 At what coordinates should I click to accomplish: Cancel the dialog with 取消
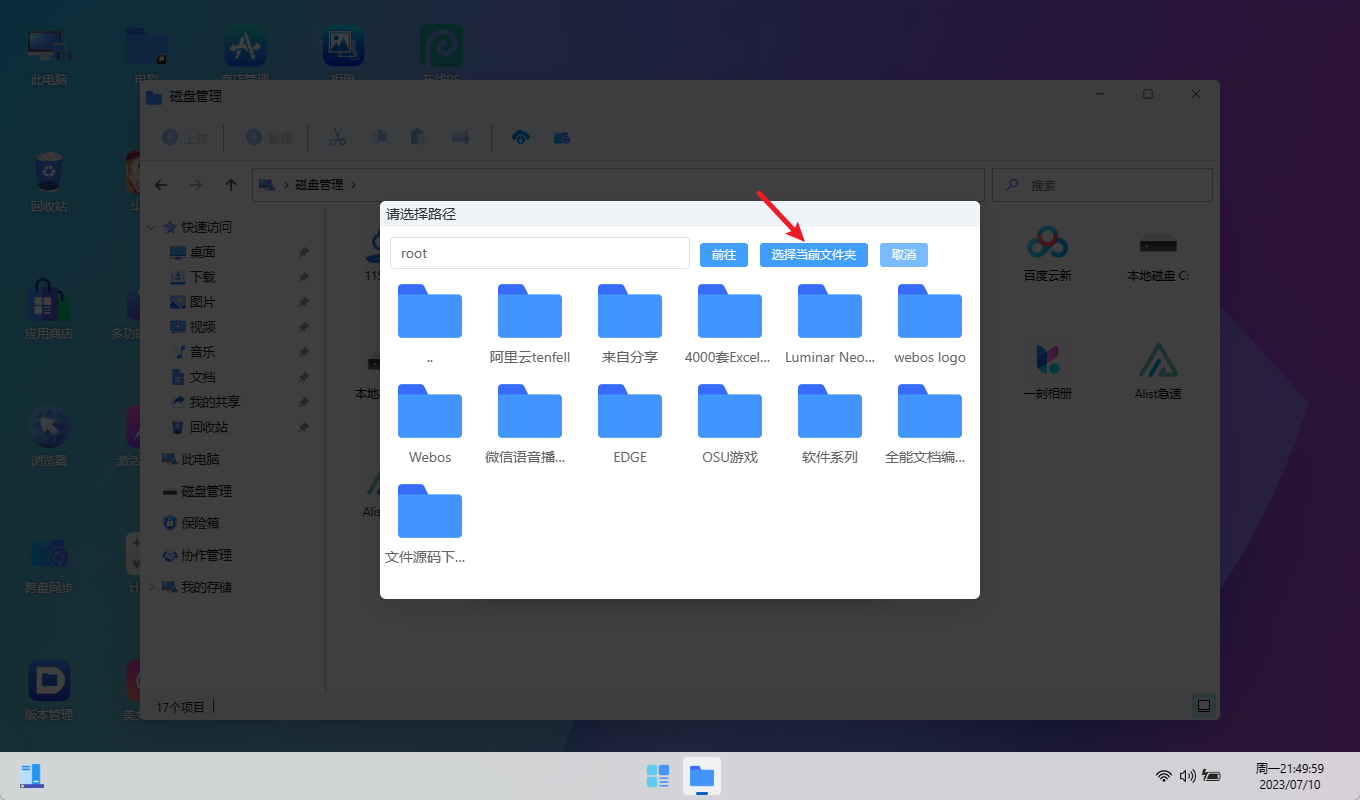click(903, 255)
